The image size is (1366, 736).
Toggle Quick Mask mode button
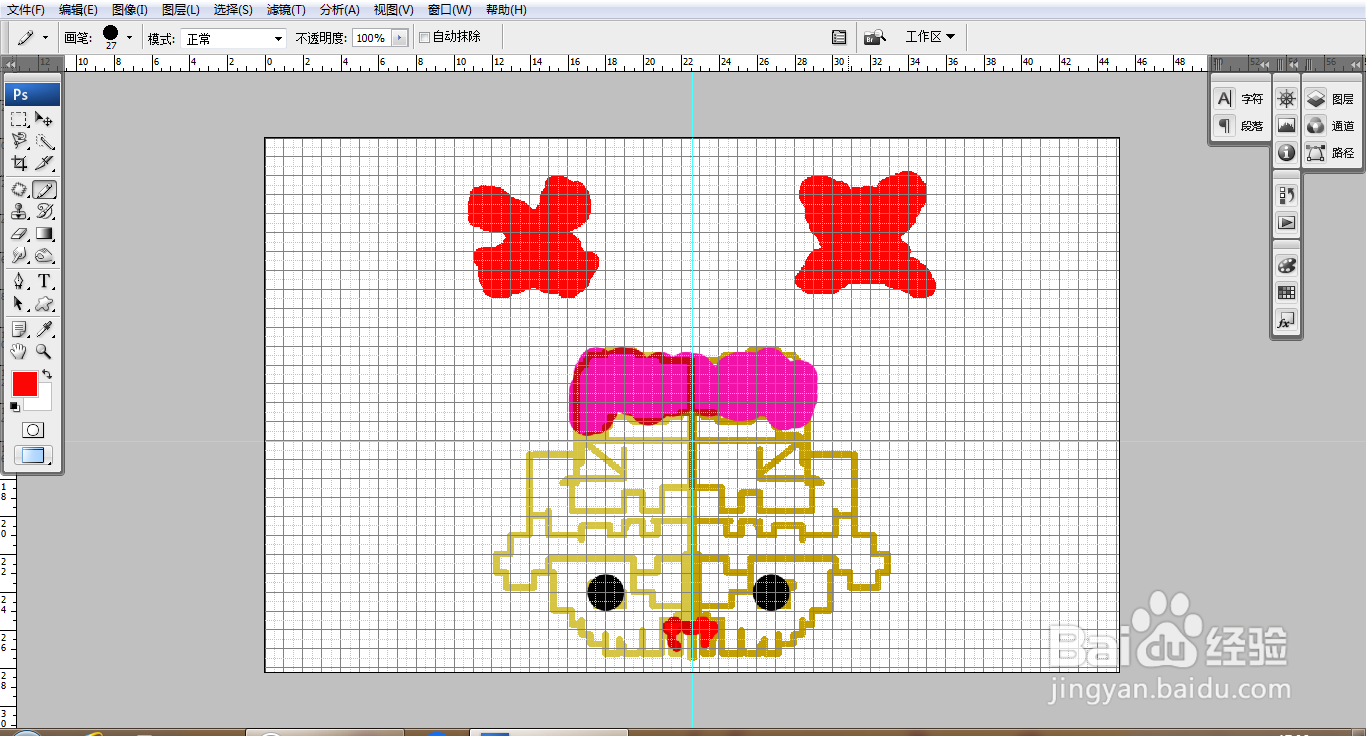pos(33,429)
